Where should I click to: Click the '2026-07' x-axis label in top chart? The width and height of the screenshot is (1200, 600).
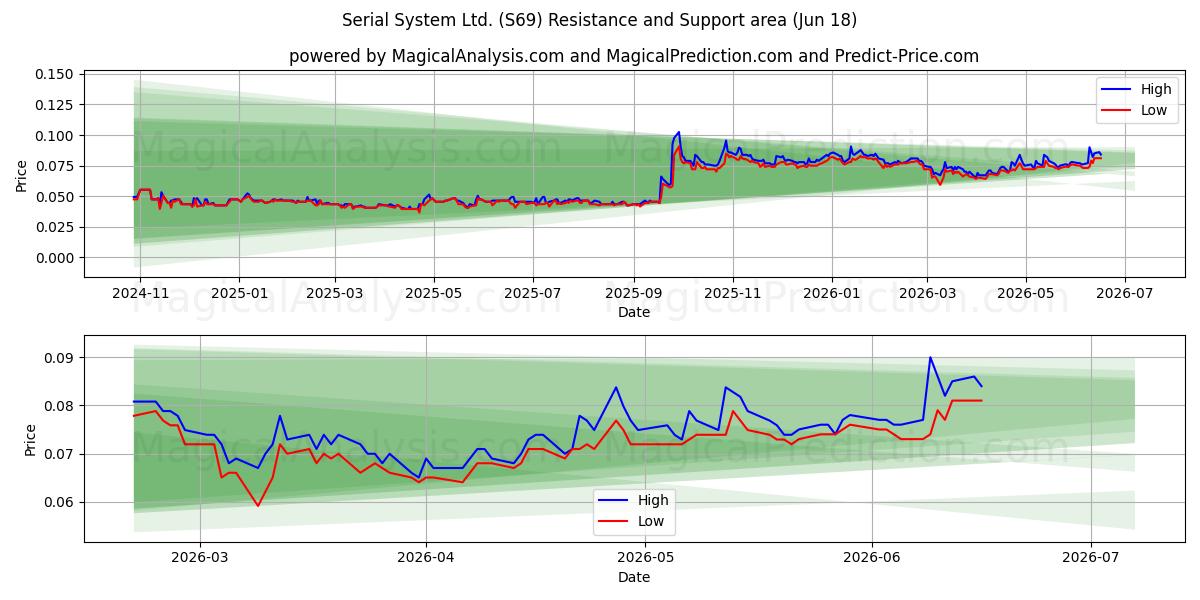(1124, 294)
